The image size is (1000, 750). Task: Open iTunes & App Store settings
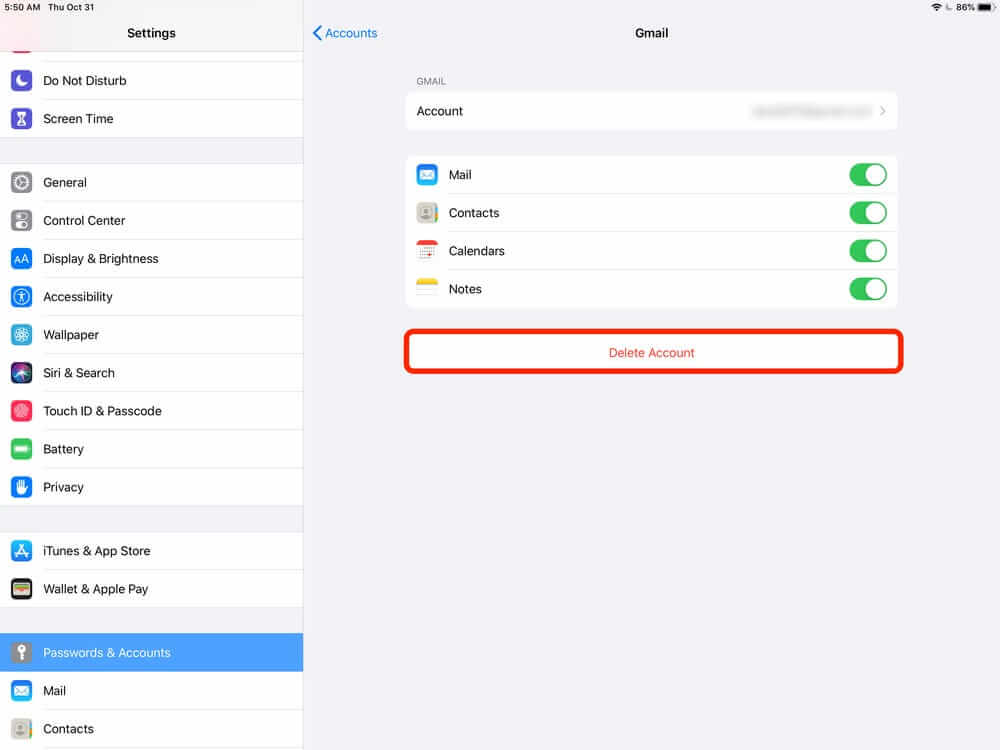tap(97, 551)
